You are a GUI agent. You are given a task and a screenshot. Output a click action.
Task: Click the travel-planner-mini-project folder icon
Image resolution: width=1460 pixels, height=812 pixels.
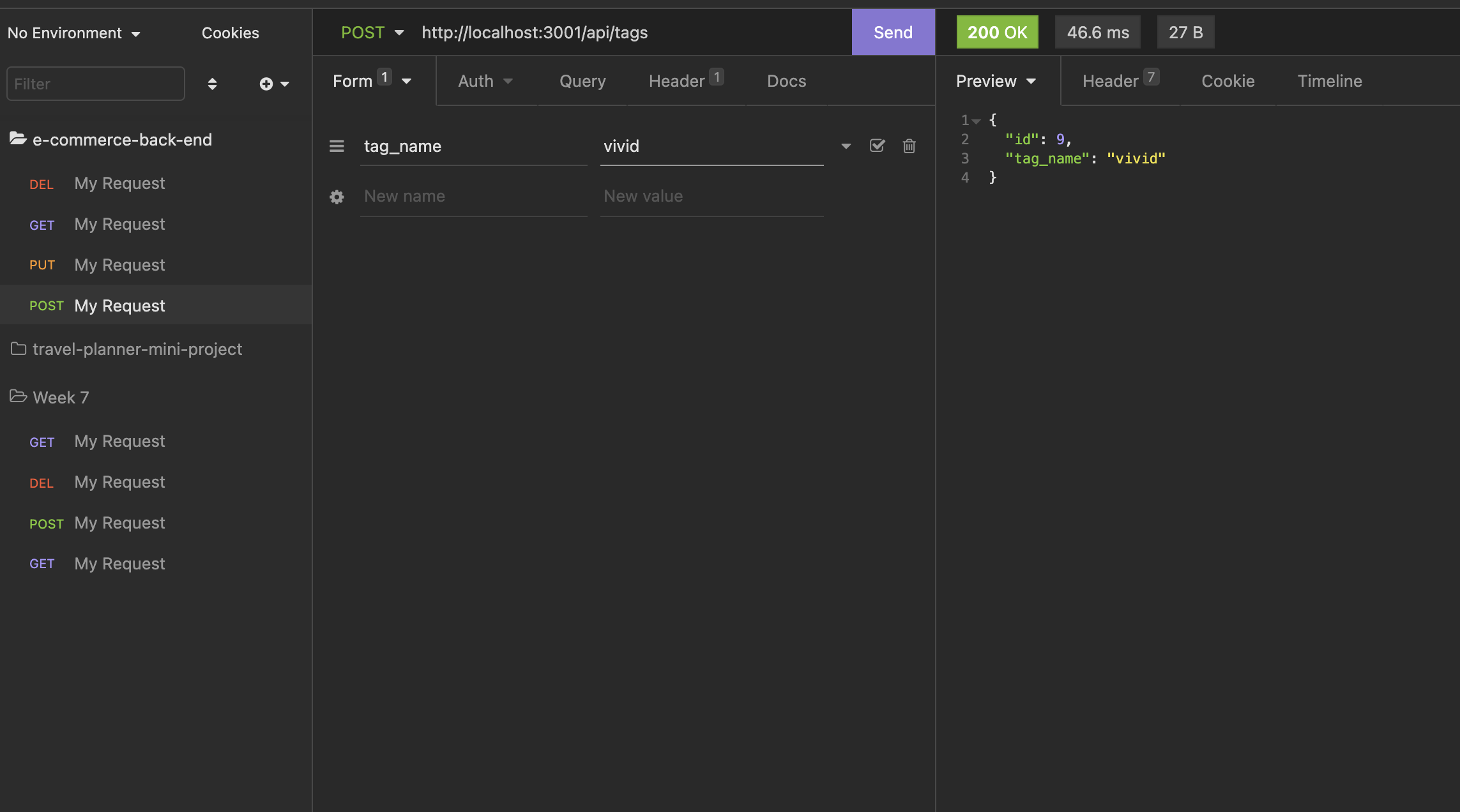tap(18, 349)
